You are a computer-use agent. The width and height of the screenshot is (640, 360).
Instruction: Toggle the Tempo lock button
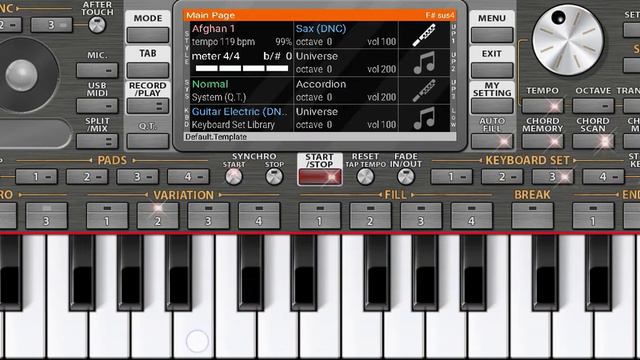coord(542,106)
